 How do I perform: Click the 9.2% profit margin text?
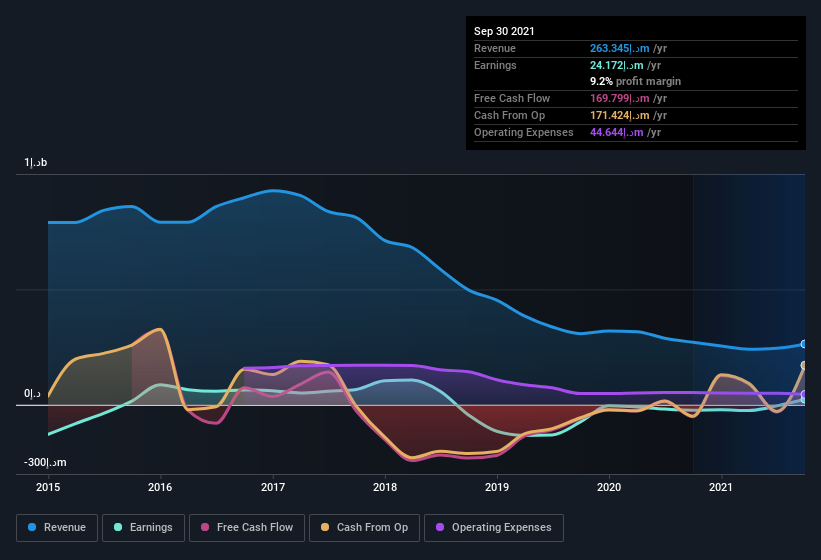click(x=636, y=82)
